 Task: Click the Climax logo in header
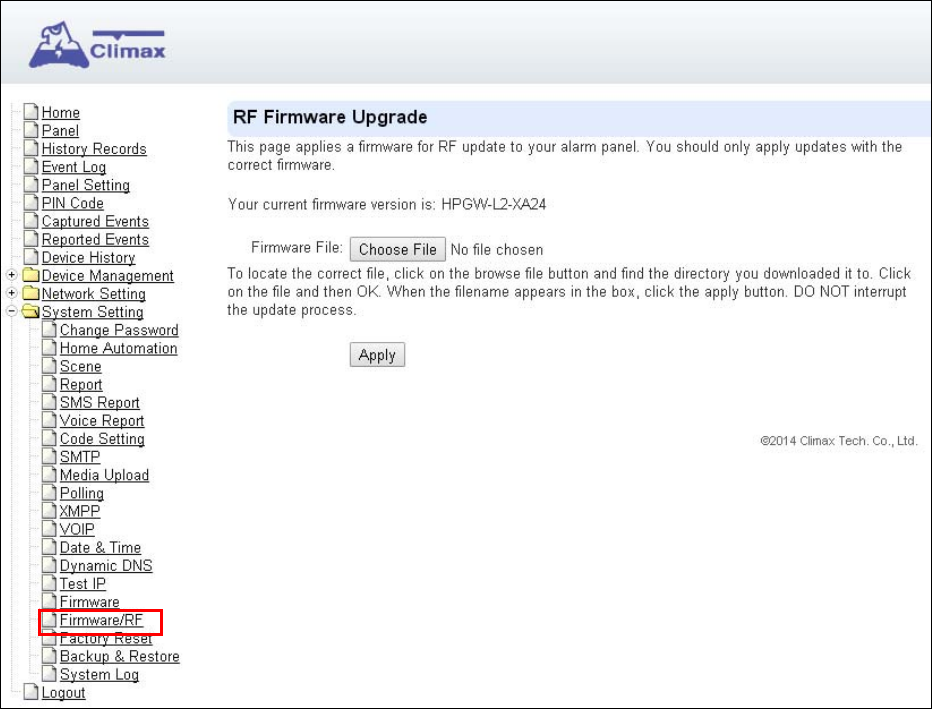click(97, 45)
